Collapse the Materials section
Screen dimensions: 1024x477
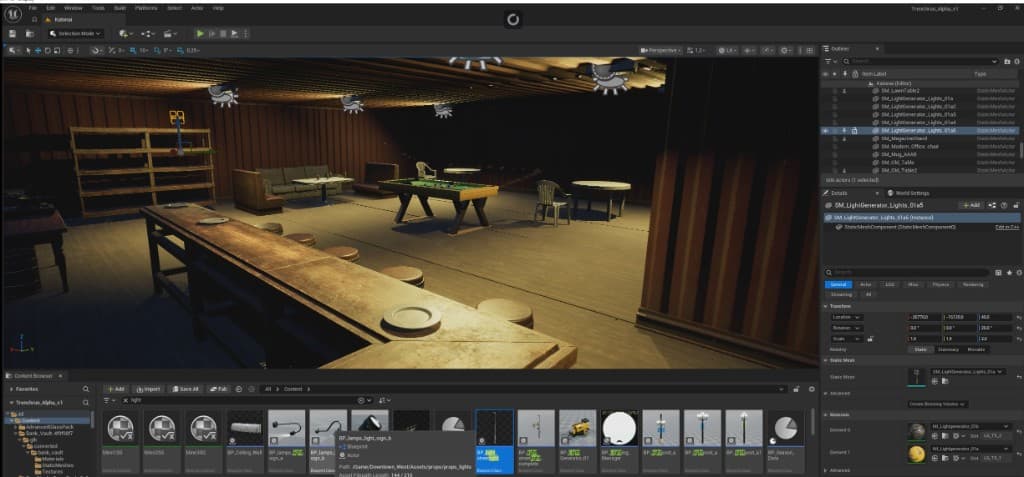[825, 415]
